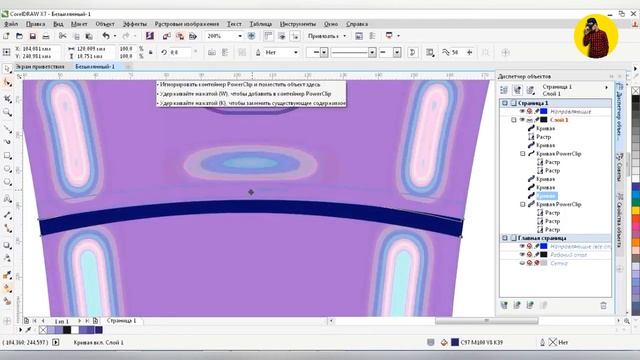Toggle Show Object Properties in Object Manager
This screenshot has height=360, width=640.
[x=504, y=90]
